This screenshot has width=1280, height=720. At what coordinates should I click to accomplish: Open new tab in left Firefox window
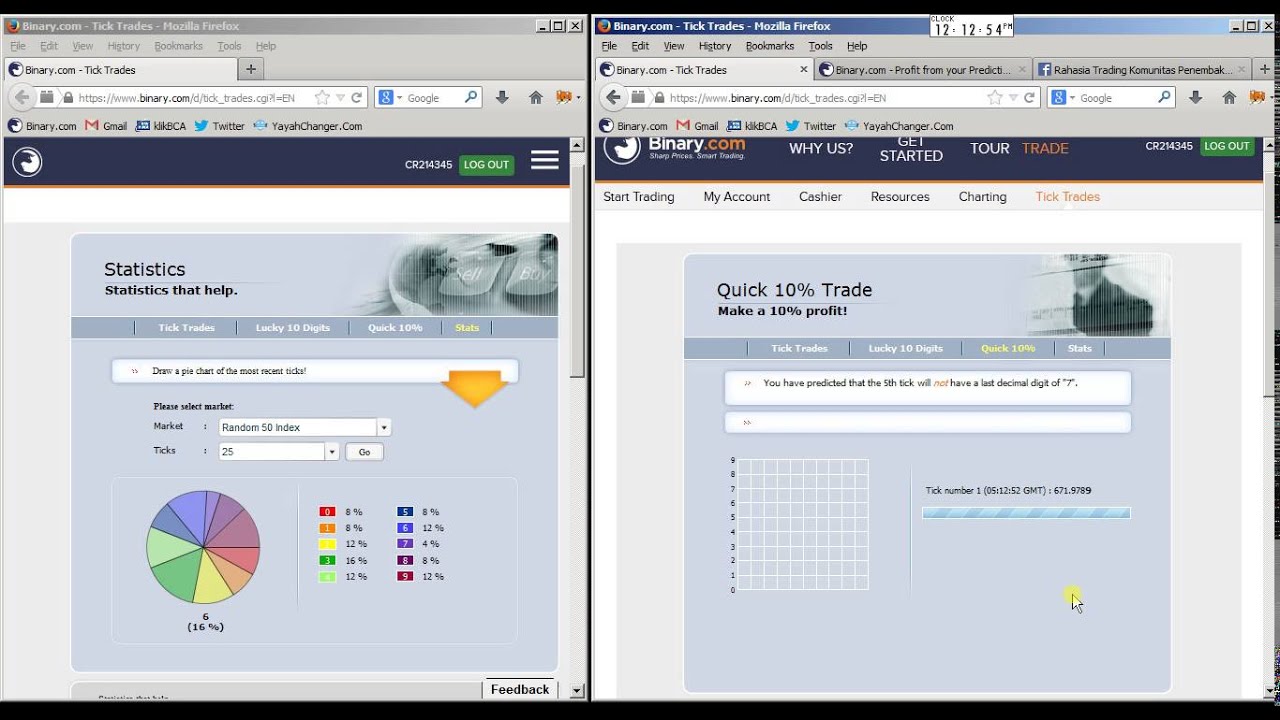251,69
